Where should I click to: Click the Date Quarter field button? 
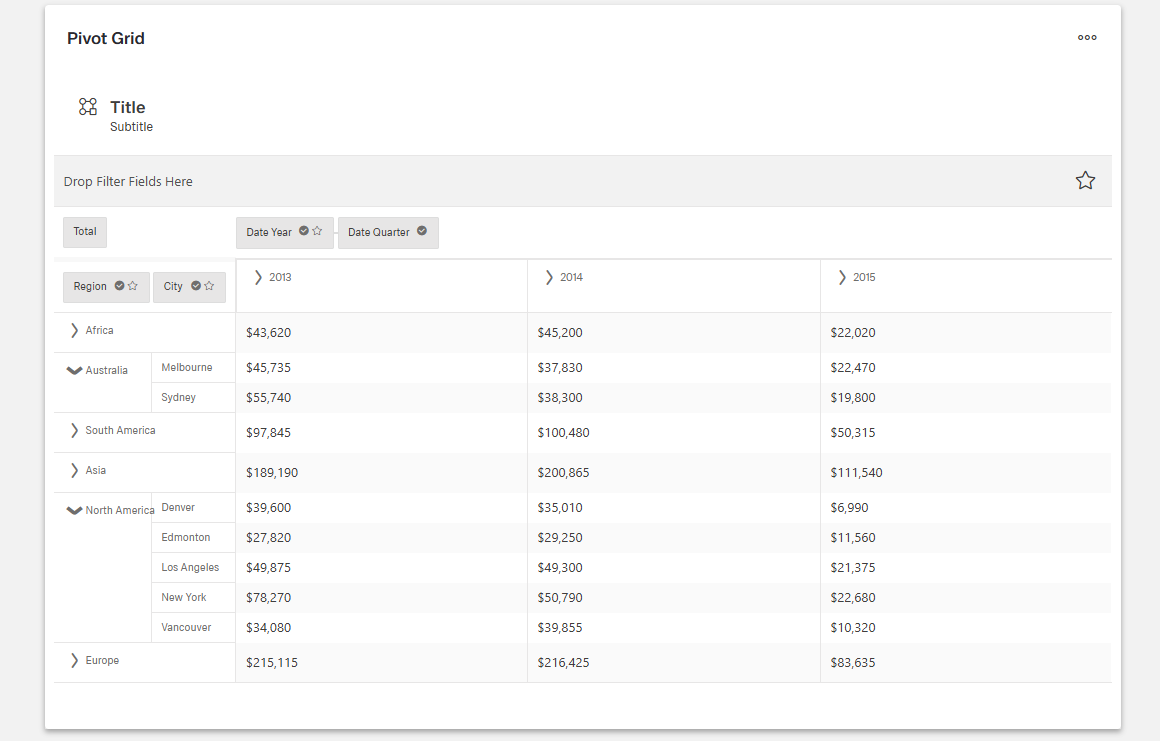pyautogui.click(x=379, y=232)
